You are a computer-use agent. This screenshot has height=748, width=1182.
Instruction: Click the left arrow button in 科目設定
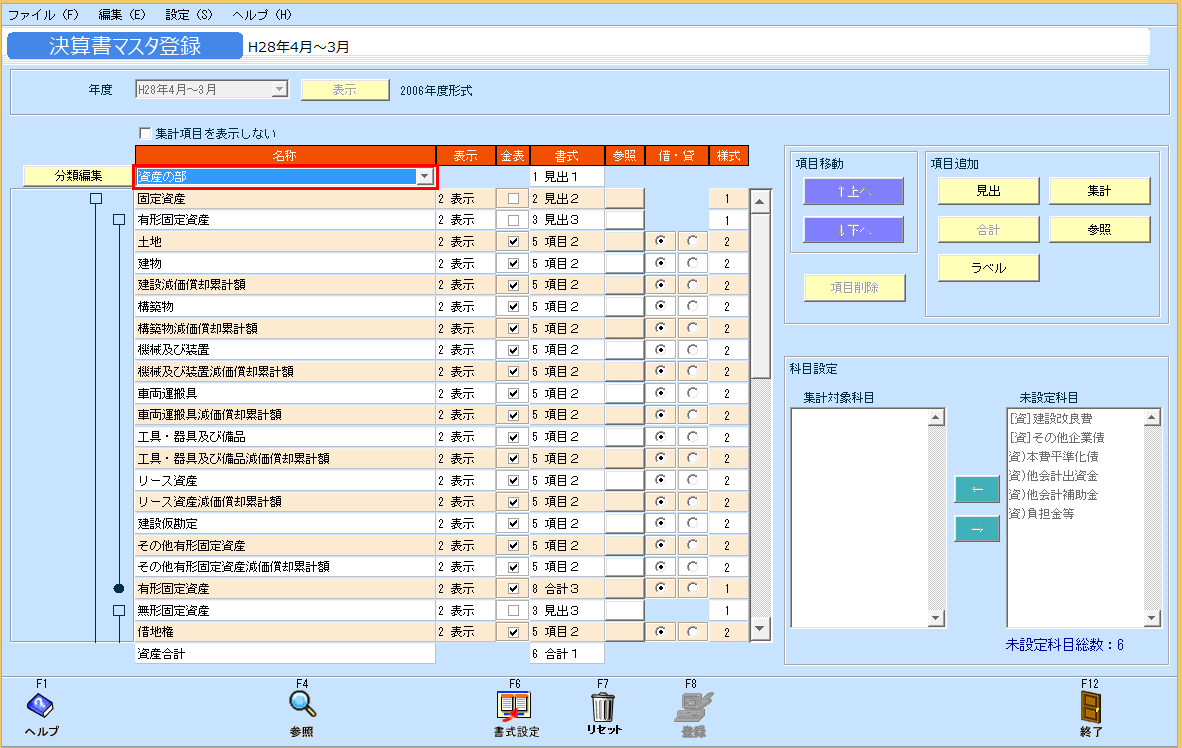977,489
